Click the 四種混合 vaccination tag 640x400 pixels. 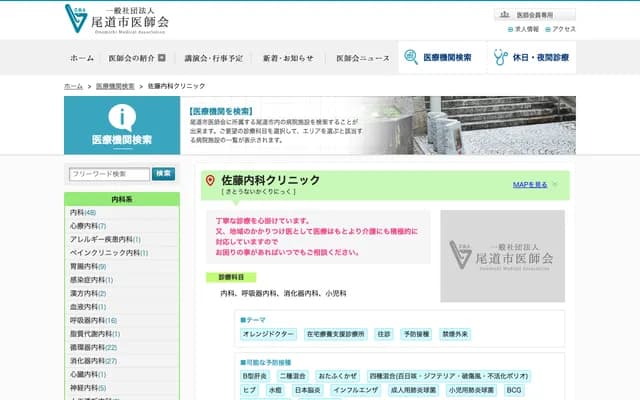(449, 376)
